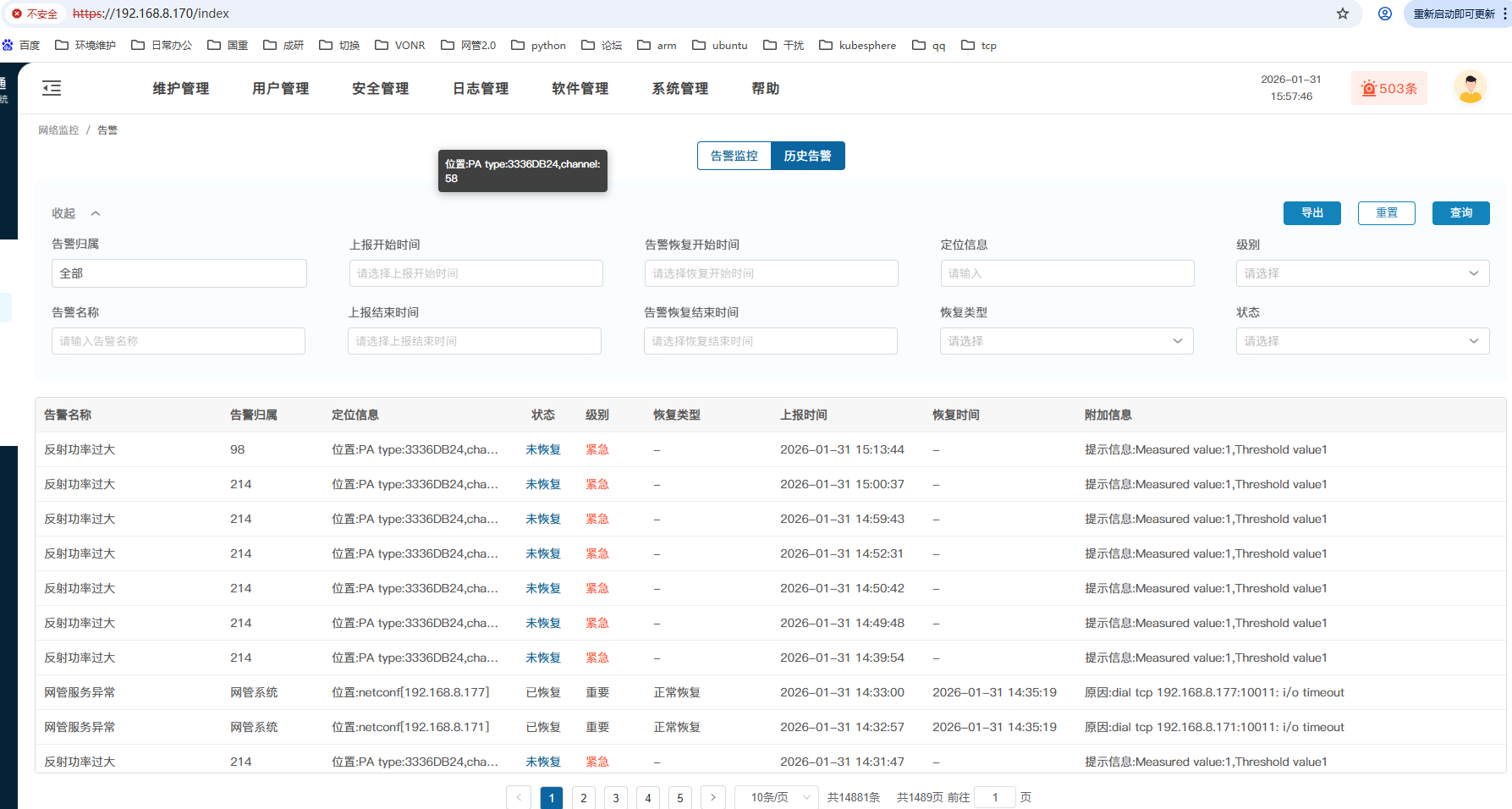Click the user avatar icon

[x=1470, y=88]
